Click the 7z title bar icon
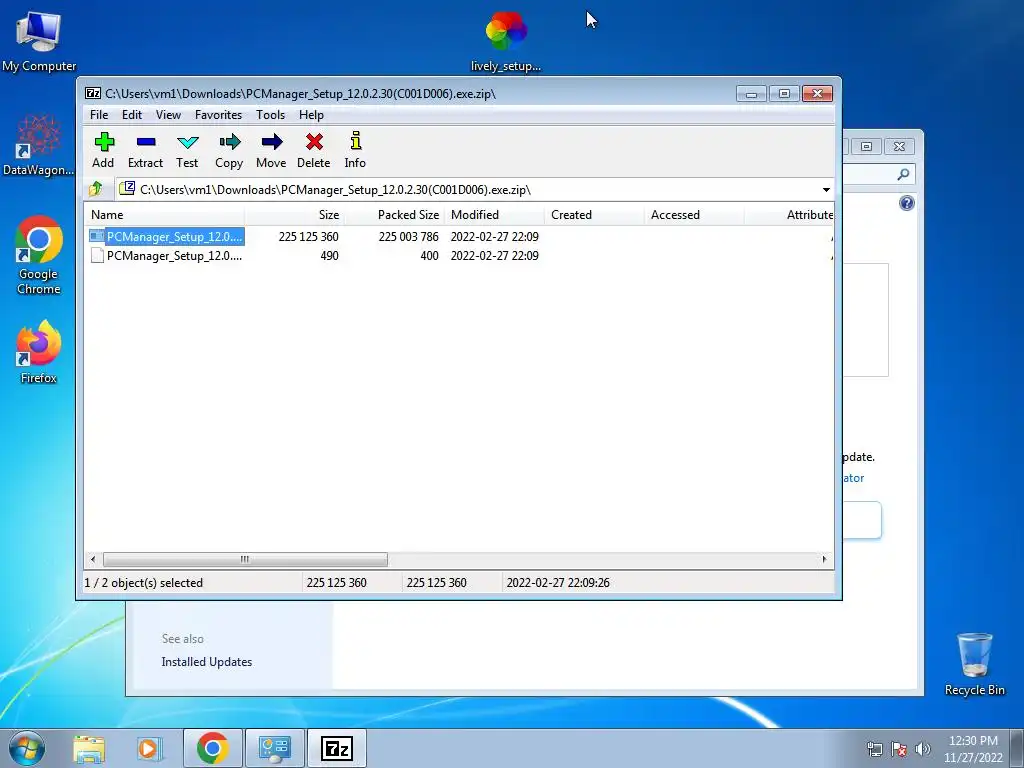 click(x=93, y=93)
